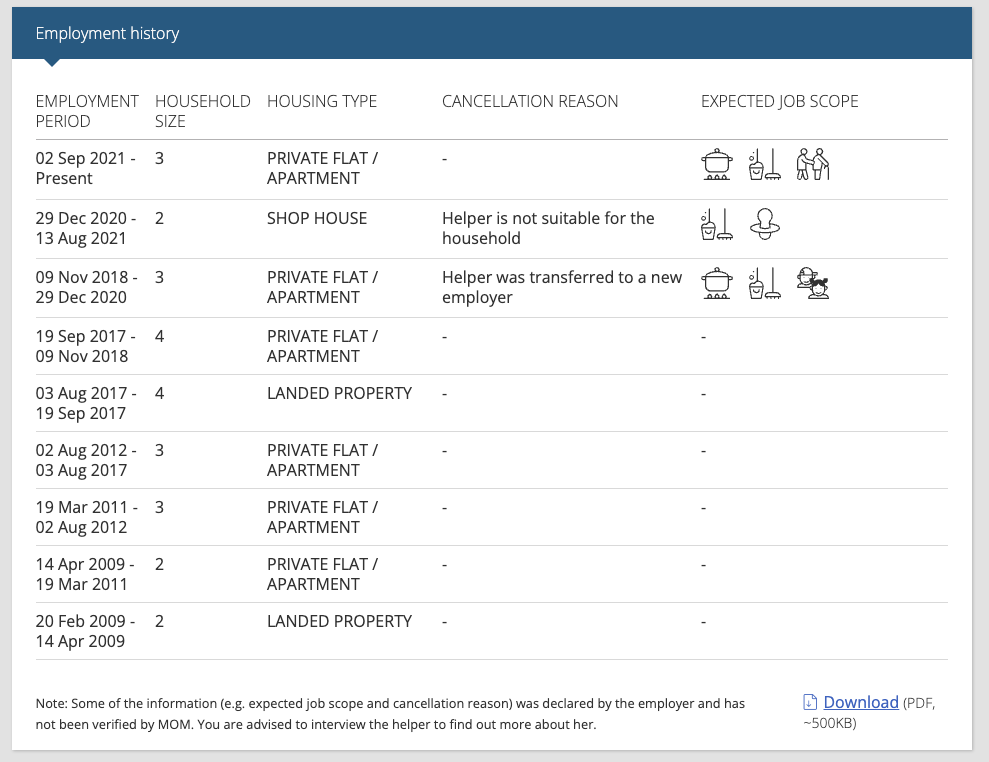Click the 'SHOP HOUSE' housing type cell
Viewport: 989px width, 762px height.
317,218
